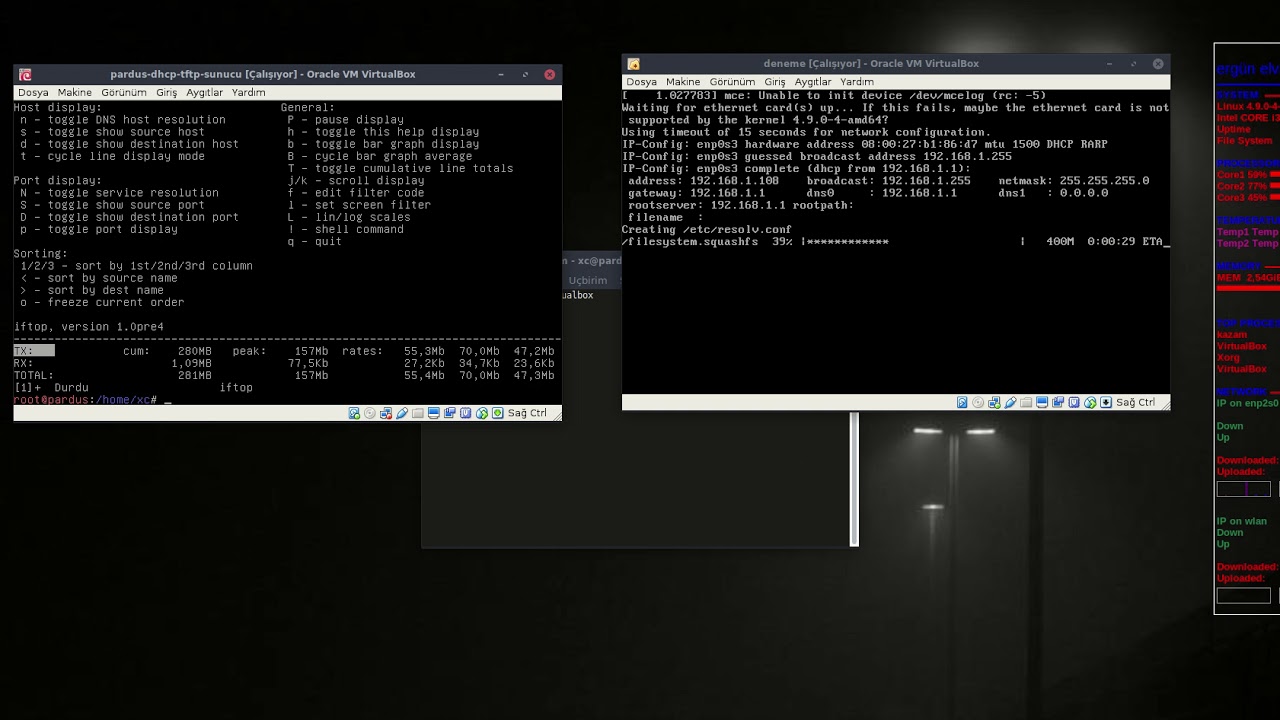Click keyboard capture arrow indicator in deneme window
Image resolution: width=1280 pixels, height=720 pixels.
1106,402
